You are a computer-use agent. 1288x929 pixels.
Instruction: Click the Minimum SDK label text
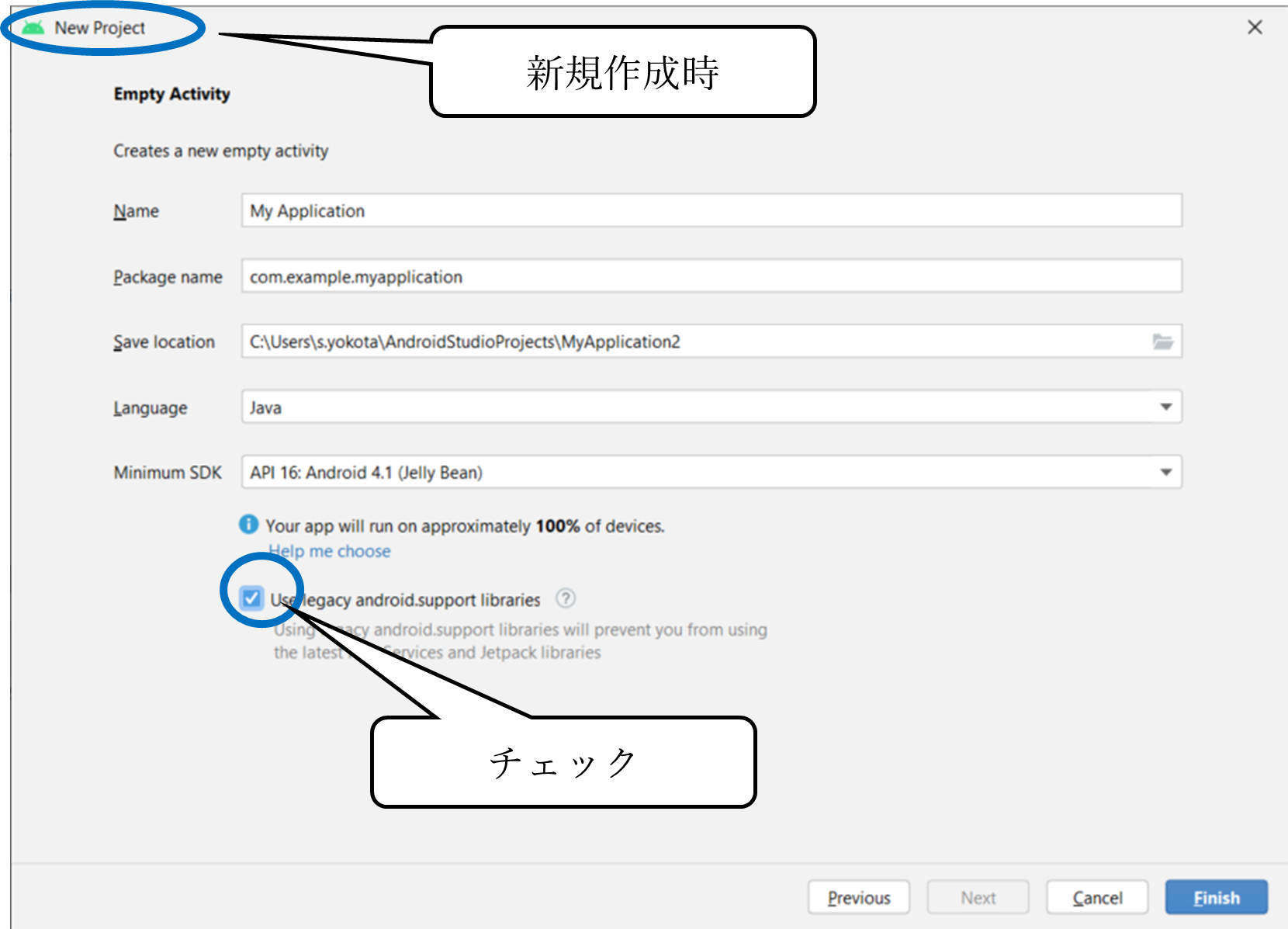[x=168, y=473]
